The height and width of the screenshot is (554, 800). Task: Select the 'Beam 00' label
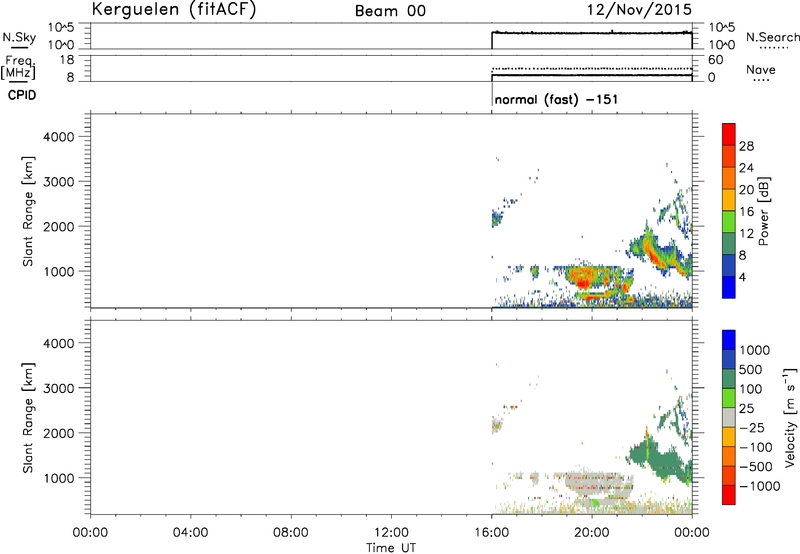point(390,11)
